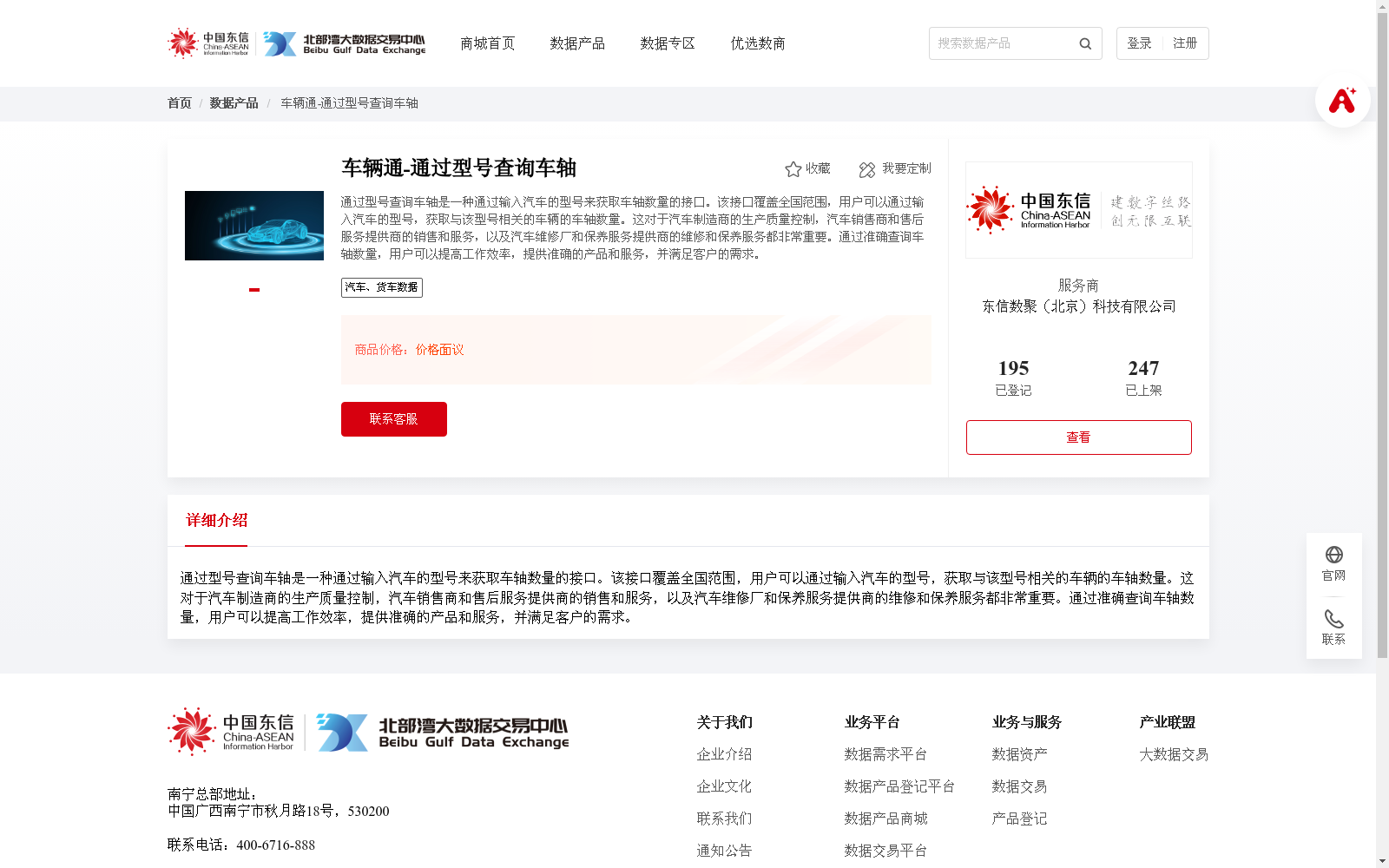1389x868 pixels.
Task: Open the 数据产品 navigation menu
Action: point(577,43)
